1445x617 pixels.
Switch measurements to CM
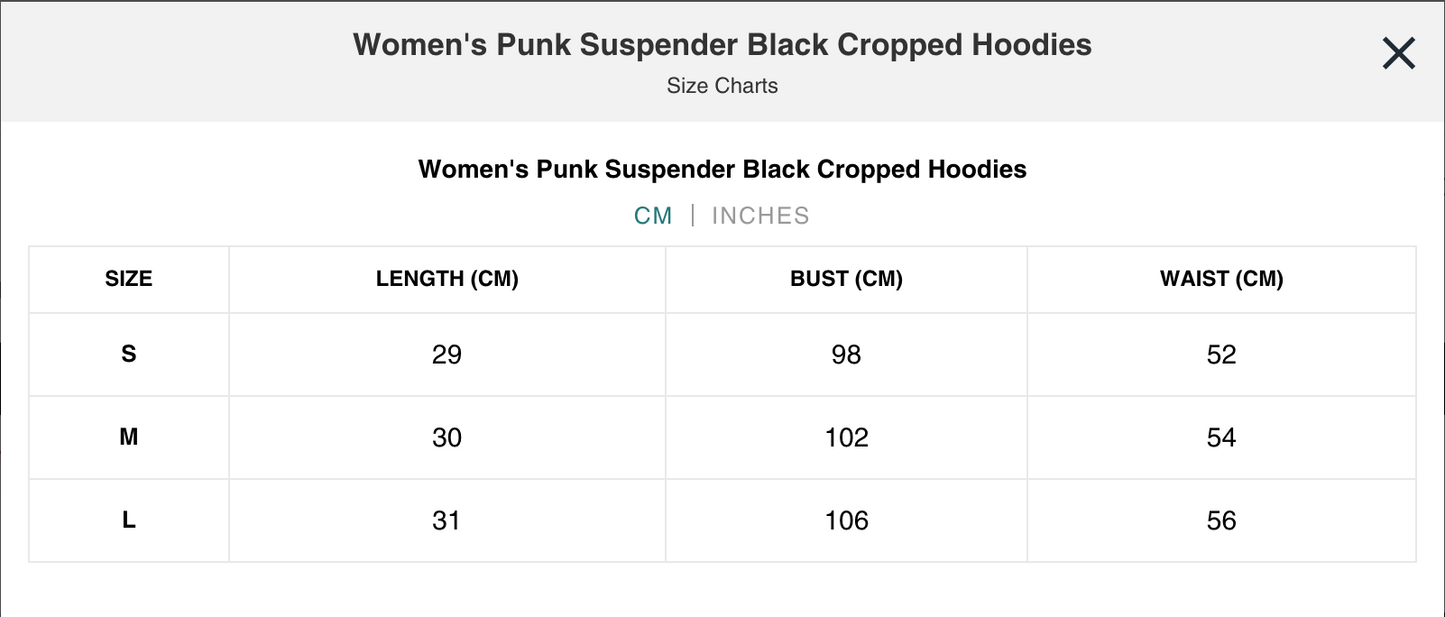tap(654, 214)
